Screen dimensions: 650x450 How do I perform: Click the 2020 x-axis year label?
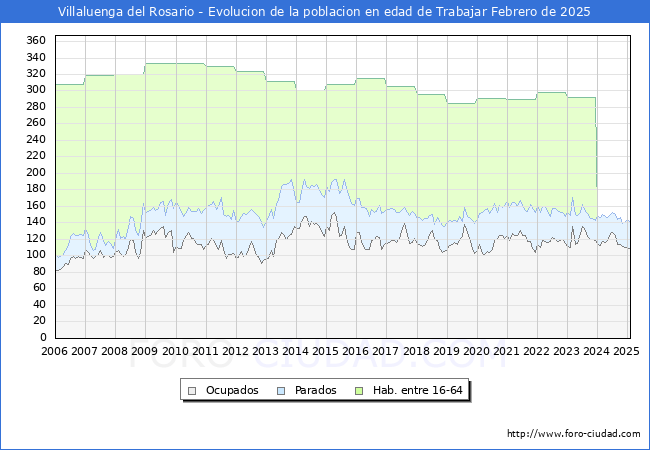(x=476, y=351)
